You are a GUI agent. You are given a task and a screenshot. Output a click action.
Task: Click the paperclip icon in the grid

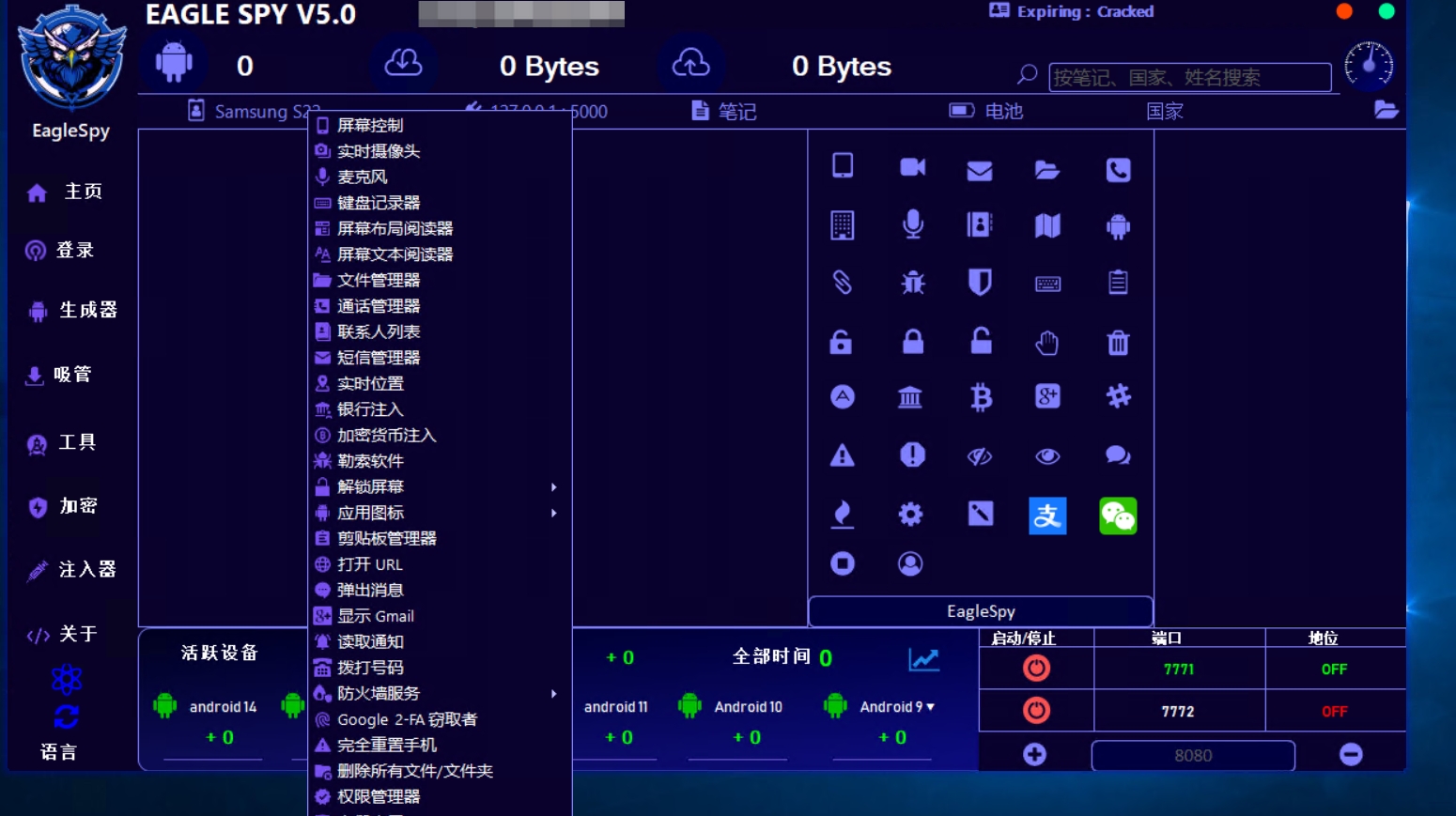tap(843, 282)
